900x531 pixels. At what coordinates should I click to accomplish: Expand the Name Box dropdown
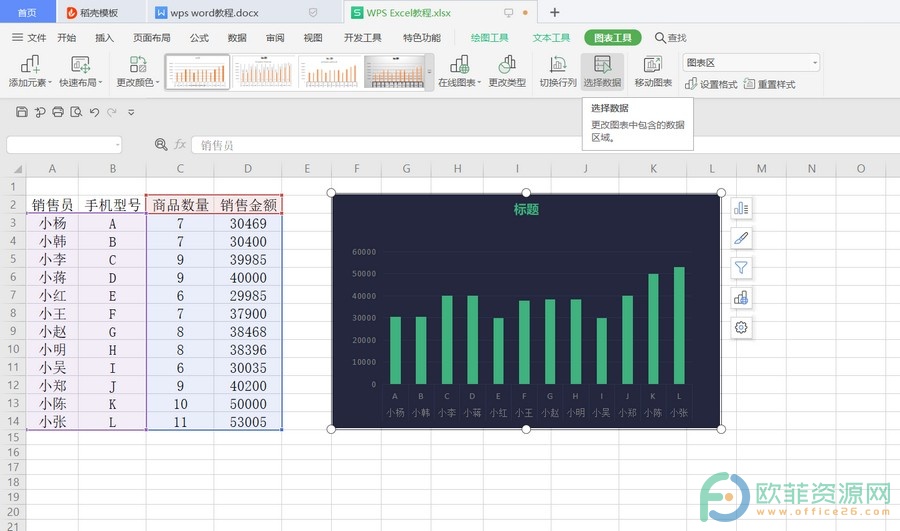click(x=118, y=145)
